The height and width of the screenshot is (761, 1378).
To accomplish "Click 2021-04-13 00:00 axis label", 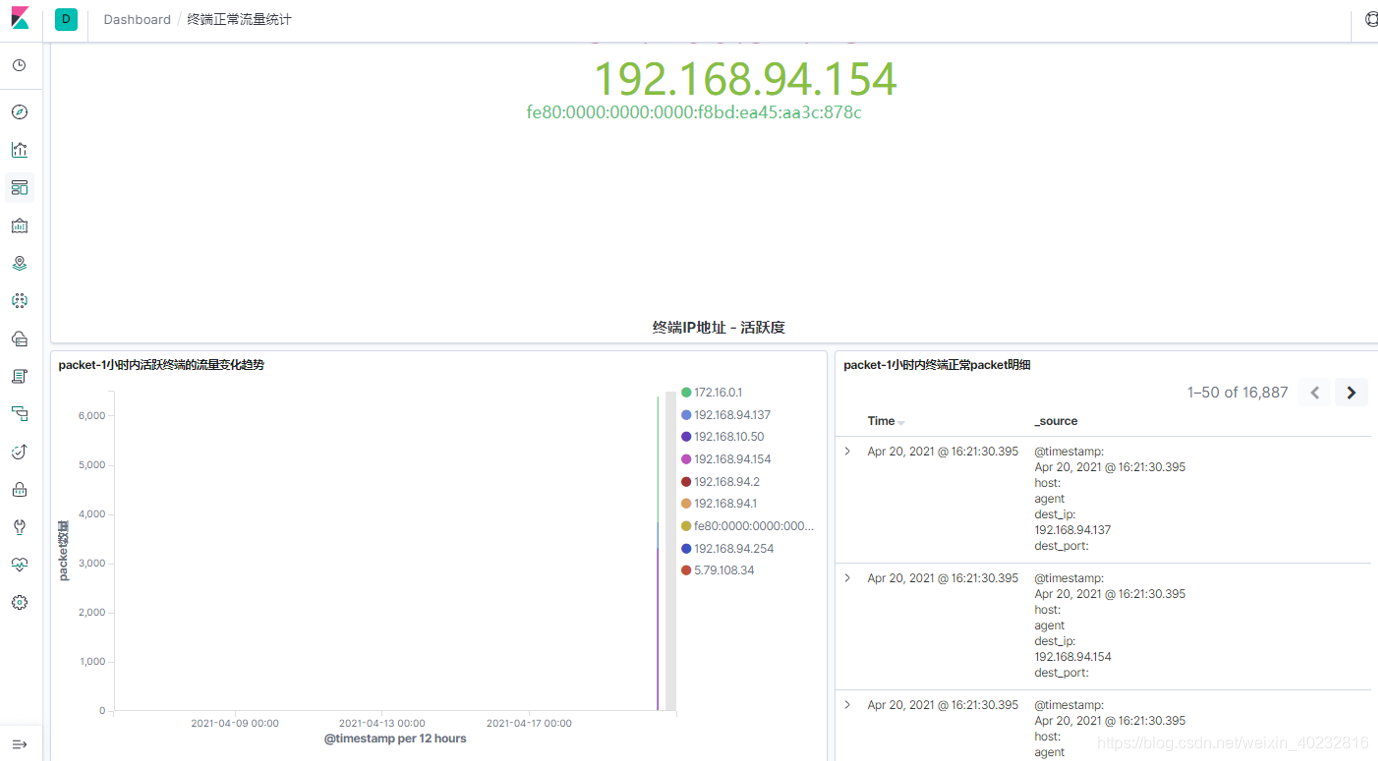I will [x=382, y=723].
